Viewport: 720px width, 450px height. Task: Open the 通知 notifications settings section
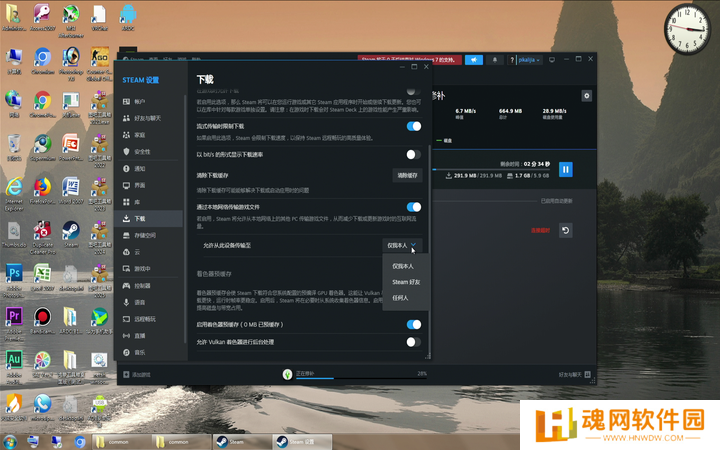[150, 169]
